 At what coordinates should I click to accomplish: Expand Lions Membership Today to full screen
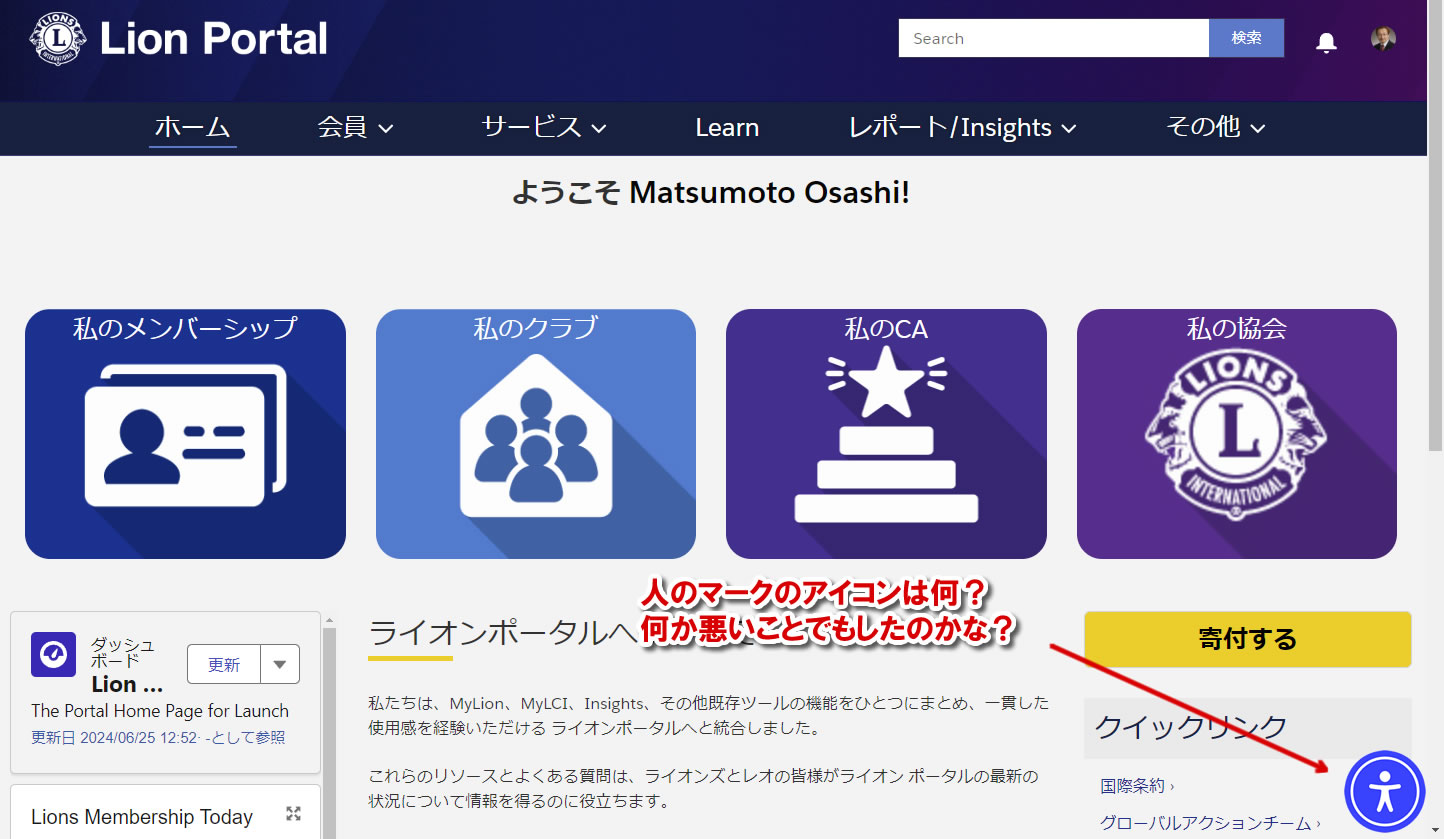tap(292, 813)
